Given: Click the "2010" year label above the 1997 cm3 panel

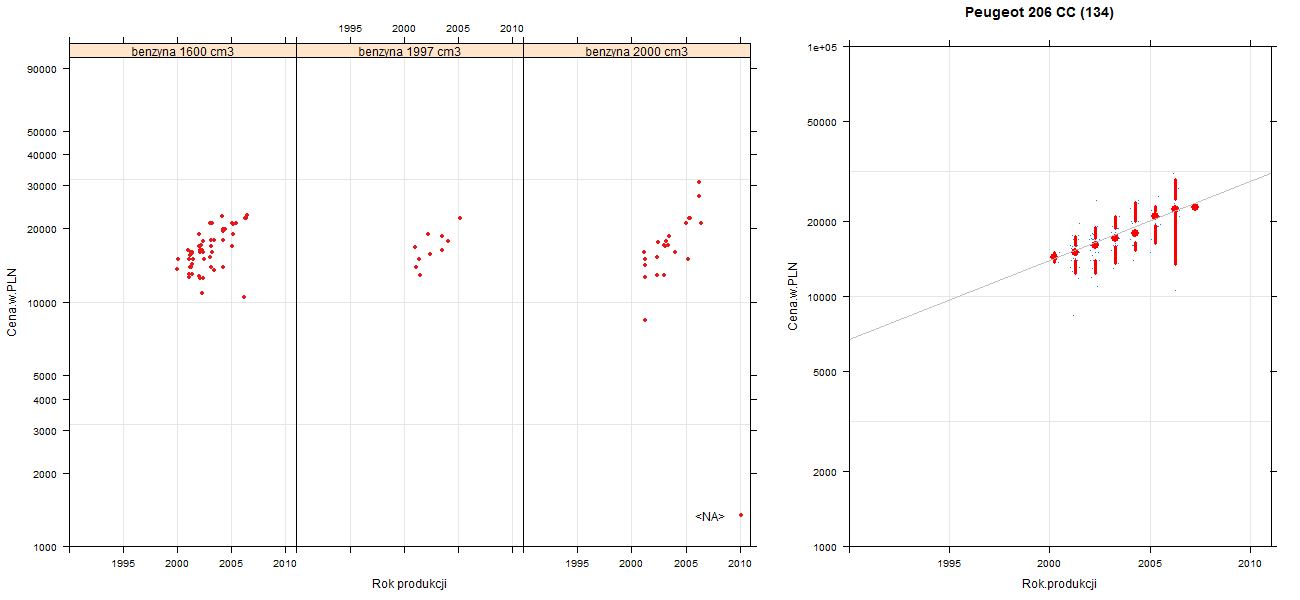Looking at the screenshot, I should point(512,29).
